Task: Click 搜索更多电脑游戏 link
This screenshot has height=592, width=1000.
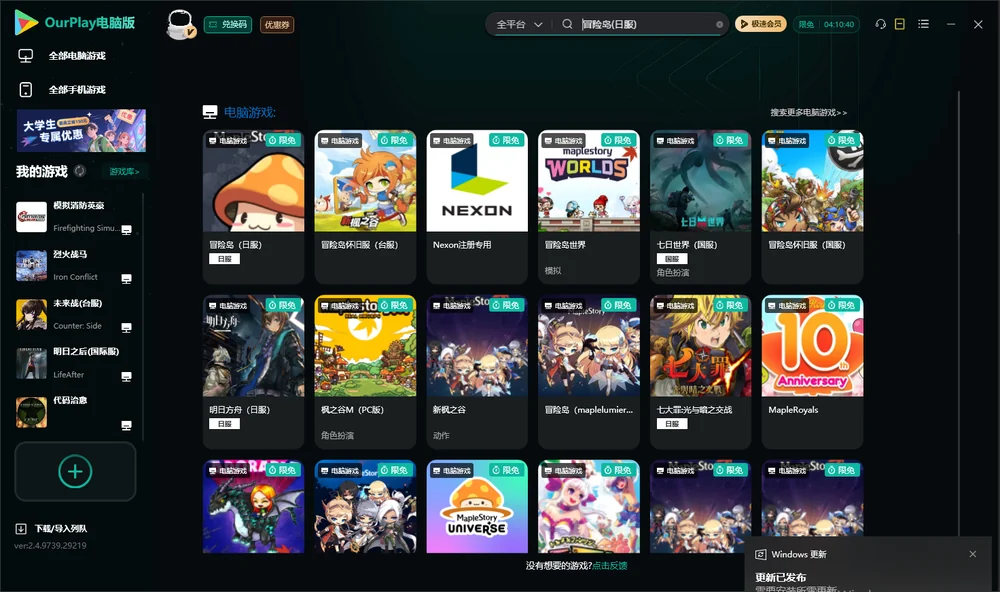Action: point(808,112)
